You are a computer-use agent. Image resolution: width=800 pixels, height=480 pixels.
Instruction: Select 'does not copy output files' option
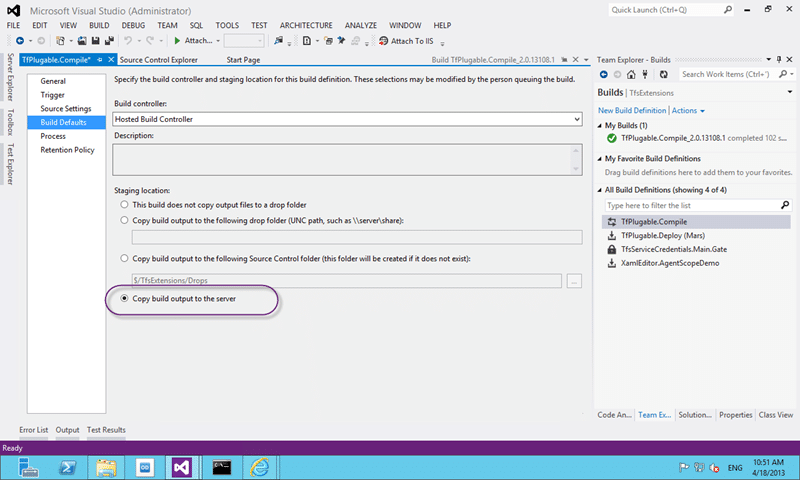(x=124, y=205)
